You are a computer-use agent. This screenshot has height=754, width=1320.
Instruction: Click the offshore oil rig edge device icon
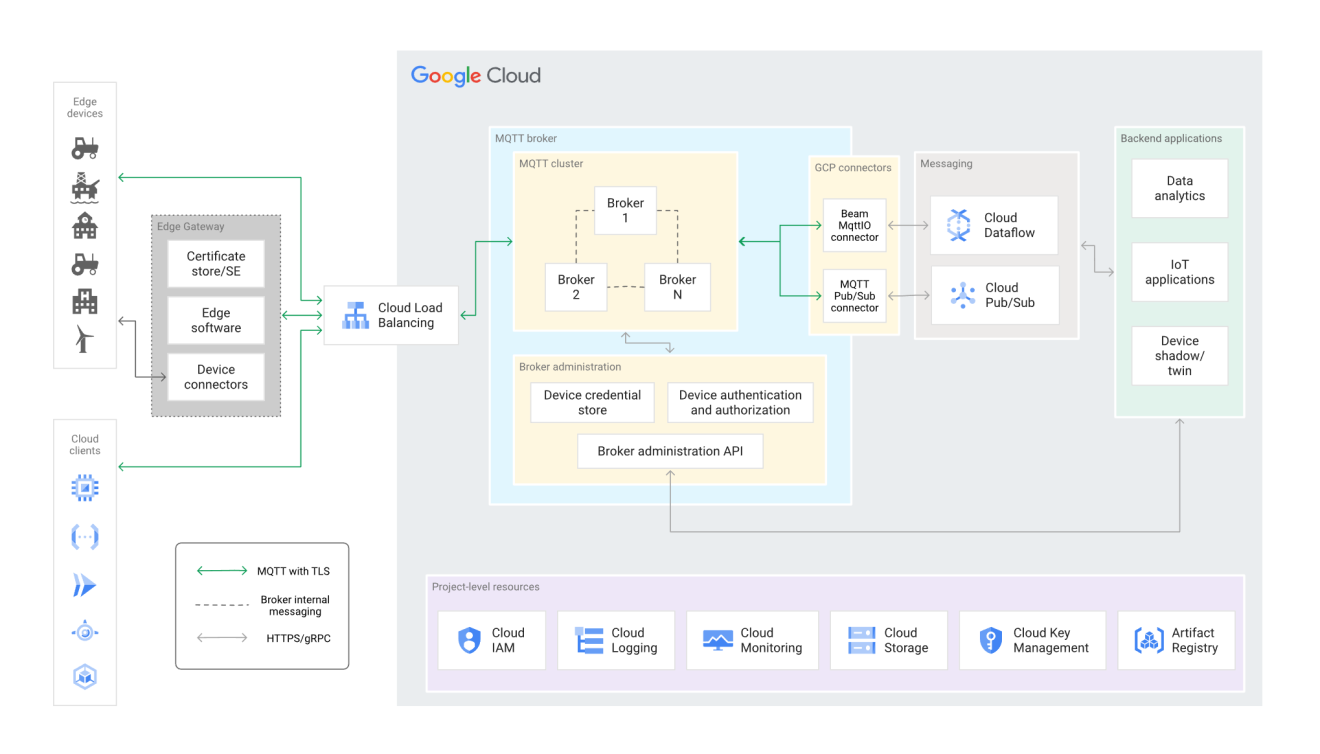pos(85,187)
